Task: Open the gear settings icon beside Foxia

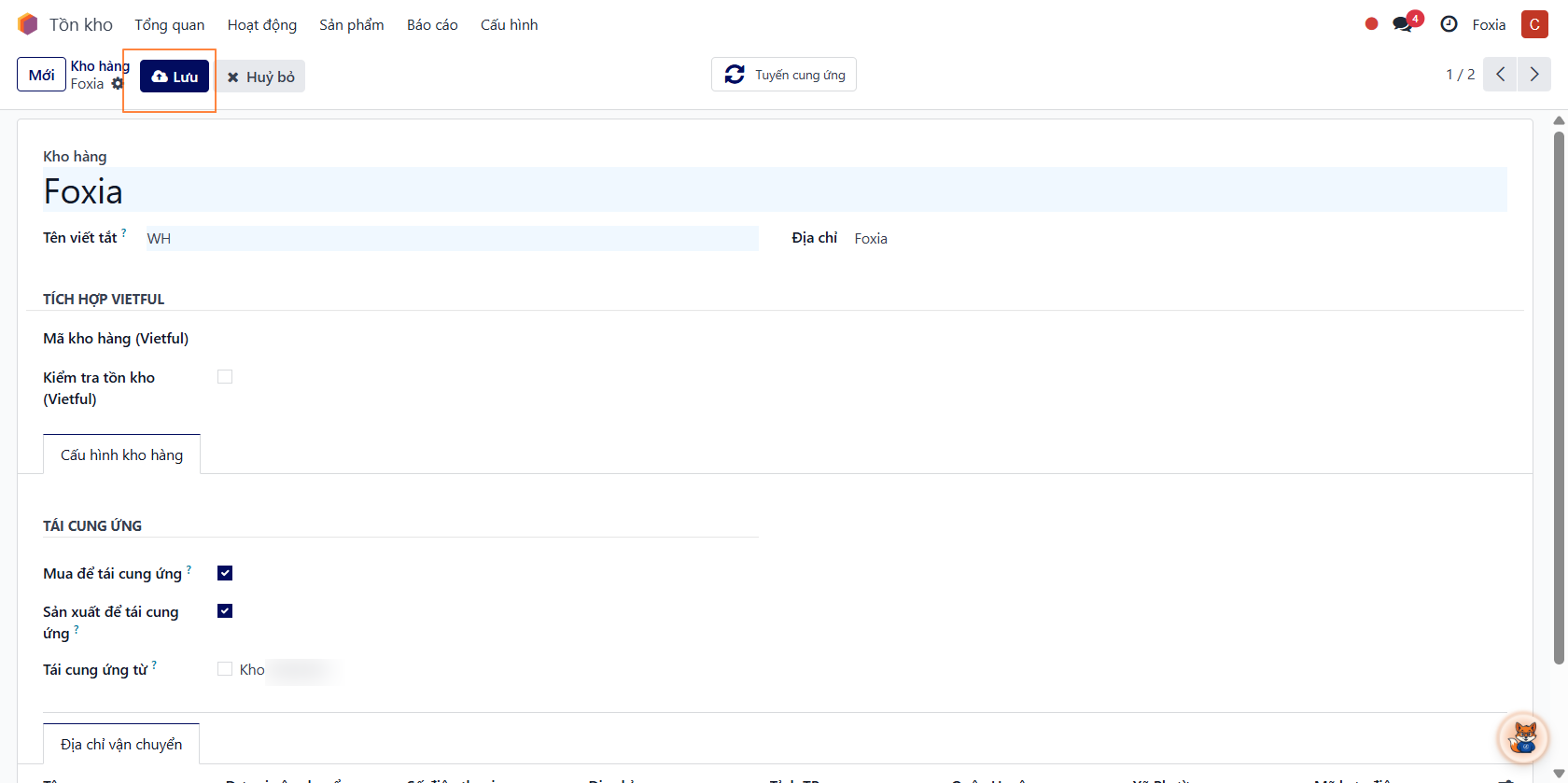Action: pyautogui.click(x=118, y=84)
